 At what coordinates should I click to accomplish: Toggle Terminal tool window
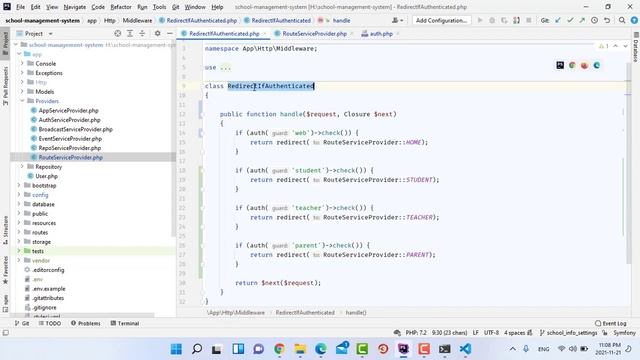pyautogui.click(x=125, y=323)
